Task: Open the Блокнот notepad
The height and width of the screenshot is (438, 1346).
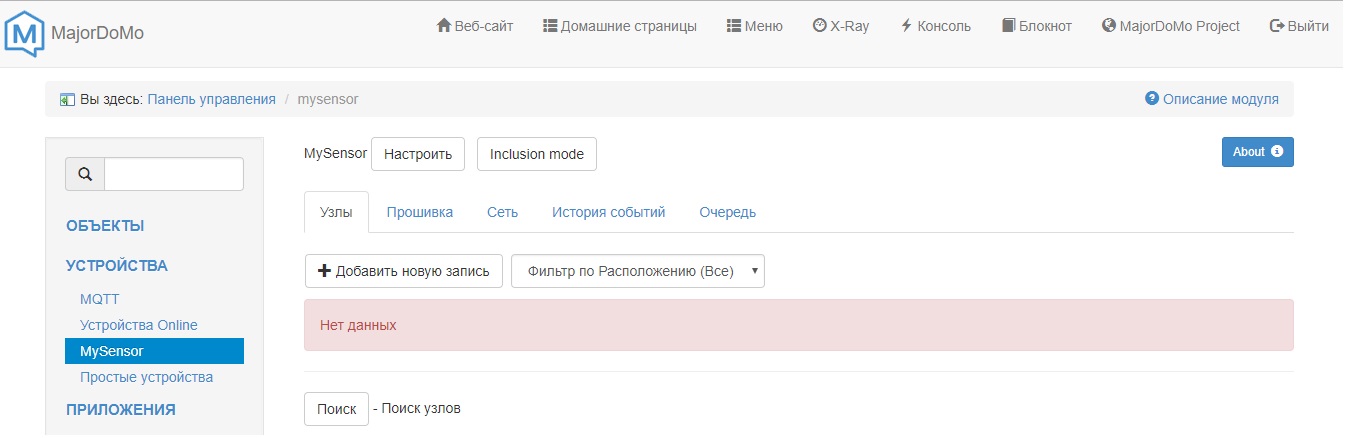Action: point(1036,26)
